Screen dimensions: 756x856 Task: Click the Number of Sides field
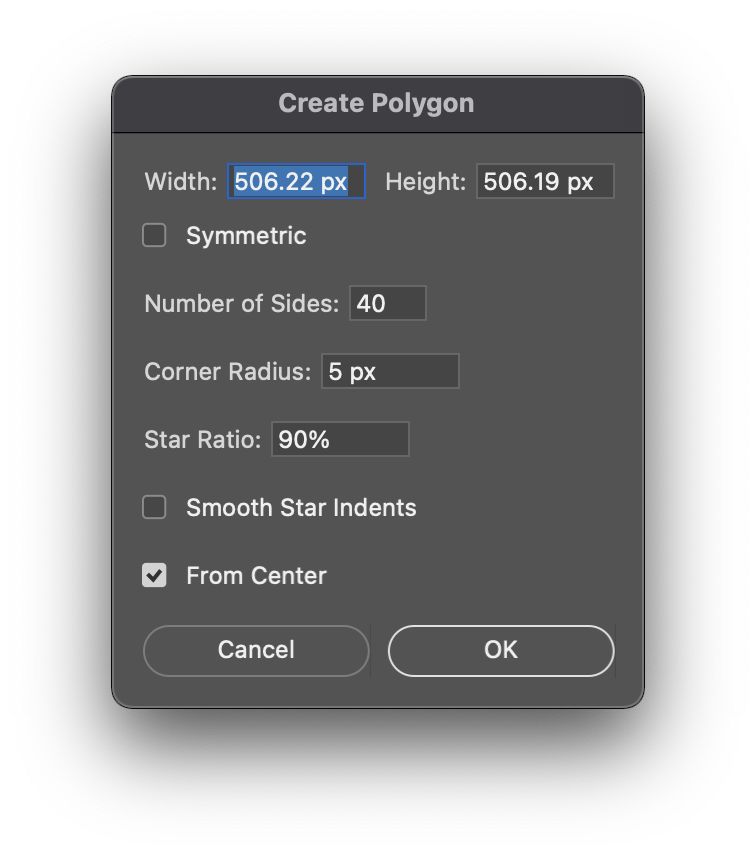(x=388, y=303)
